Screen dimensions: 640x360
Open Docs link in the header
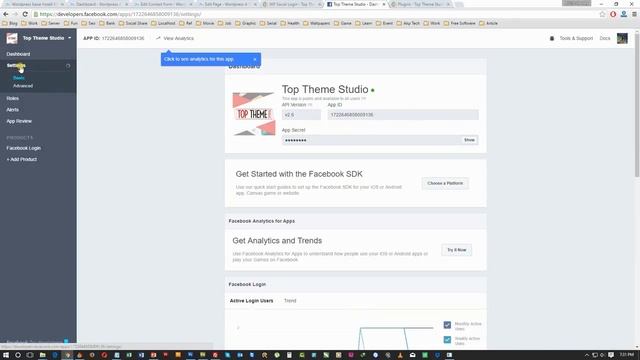pyautogui.click(x=605, y=38)
